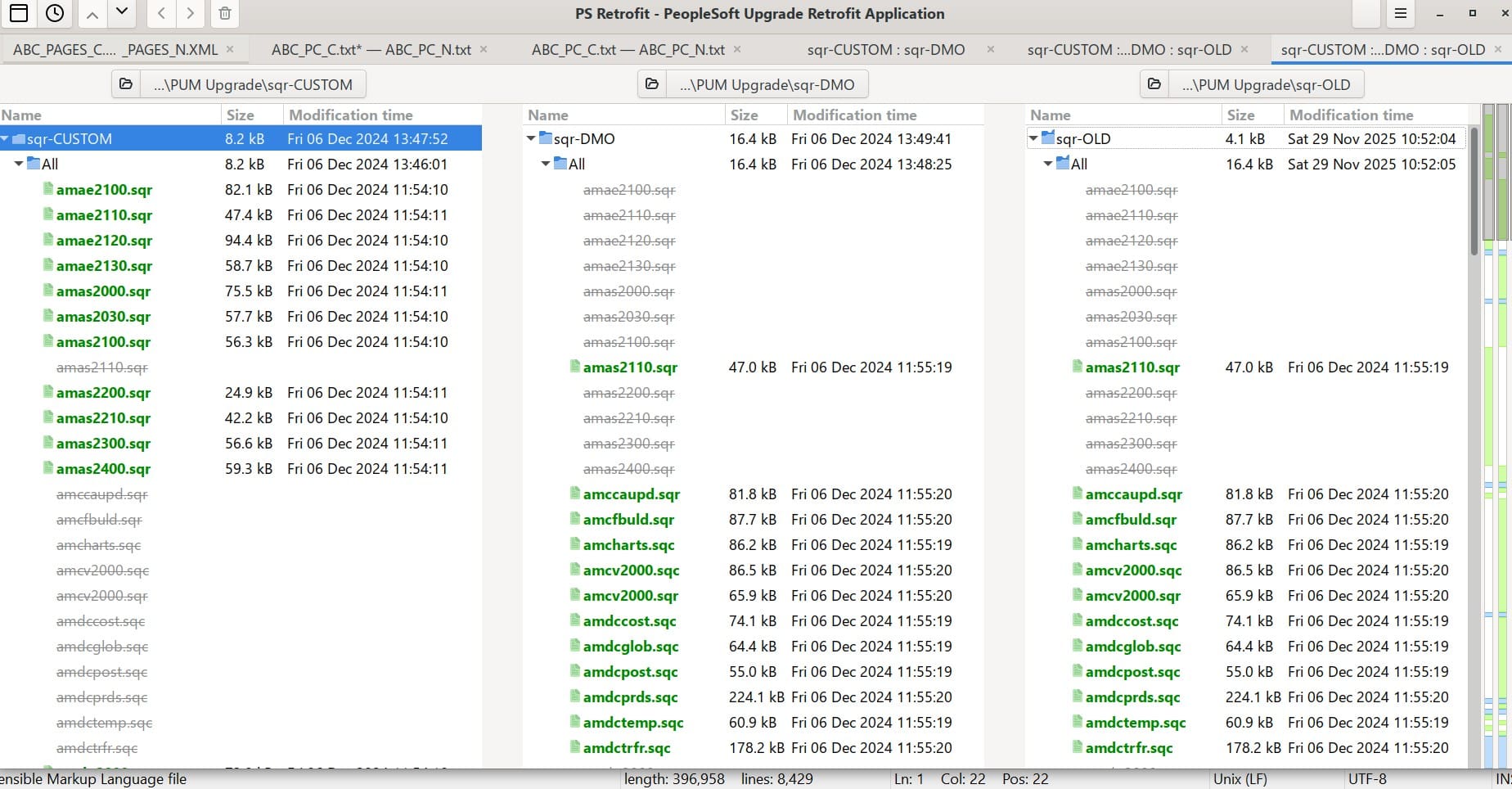Screen dimensions: 1512x789
Task: Jump to next change with down arrow
Action: [x=122, y=13]
